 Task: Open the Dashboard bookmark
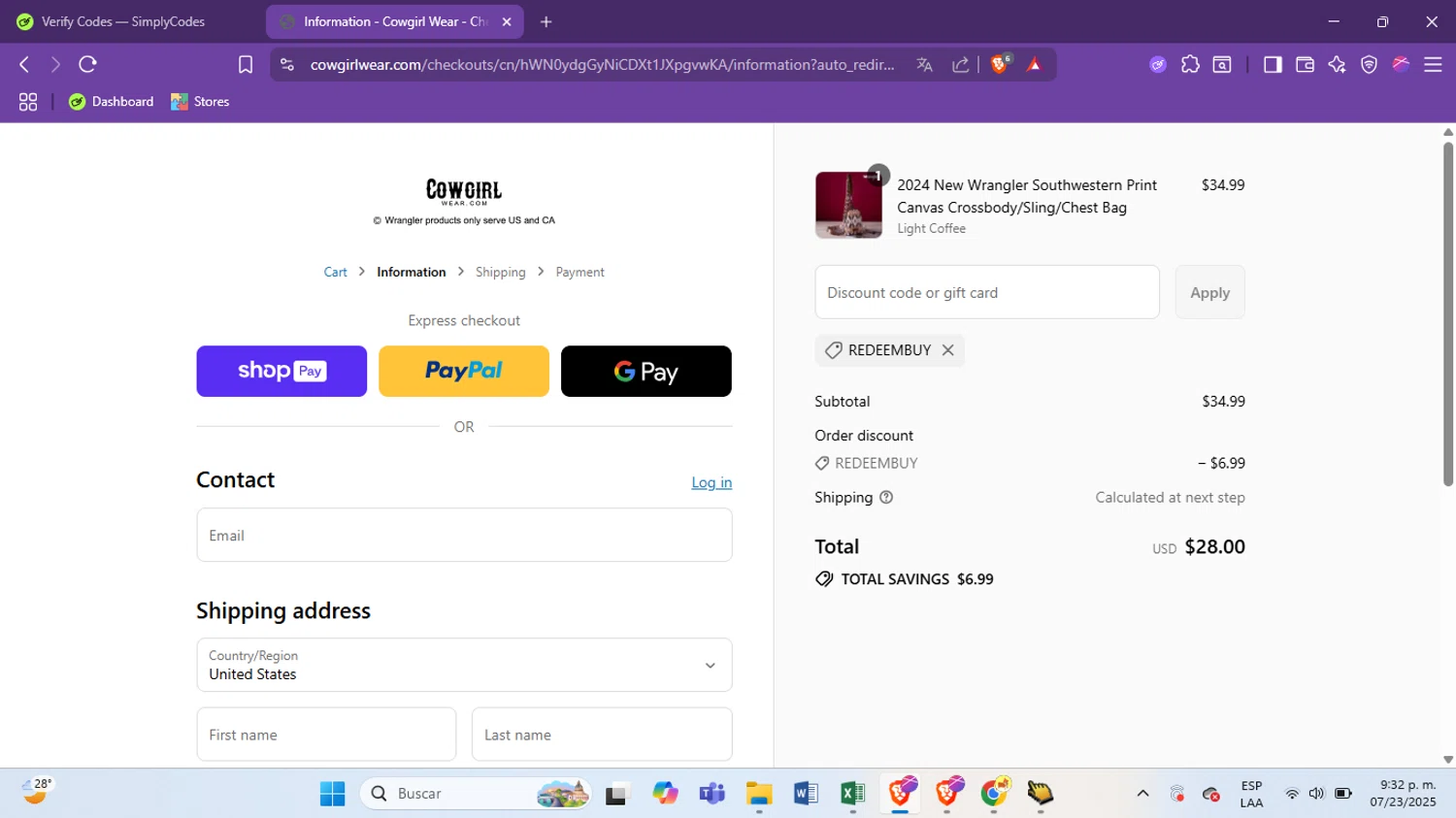point(111,102)
